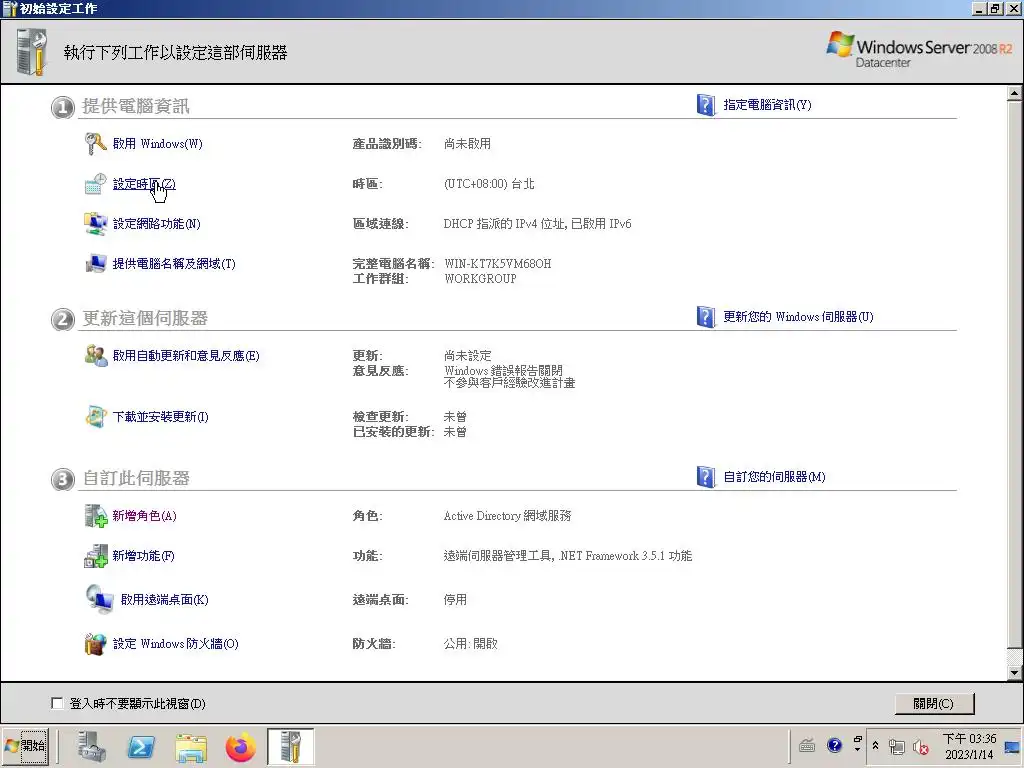Image resolution: width=1024 pixels, height=768 pixels.
Task: Click the scrollbar up arrow
Action: point(1015,93)
